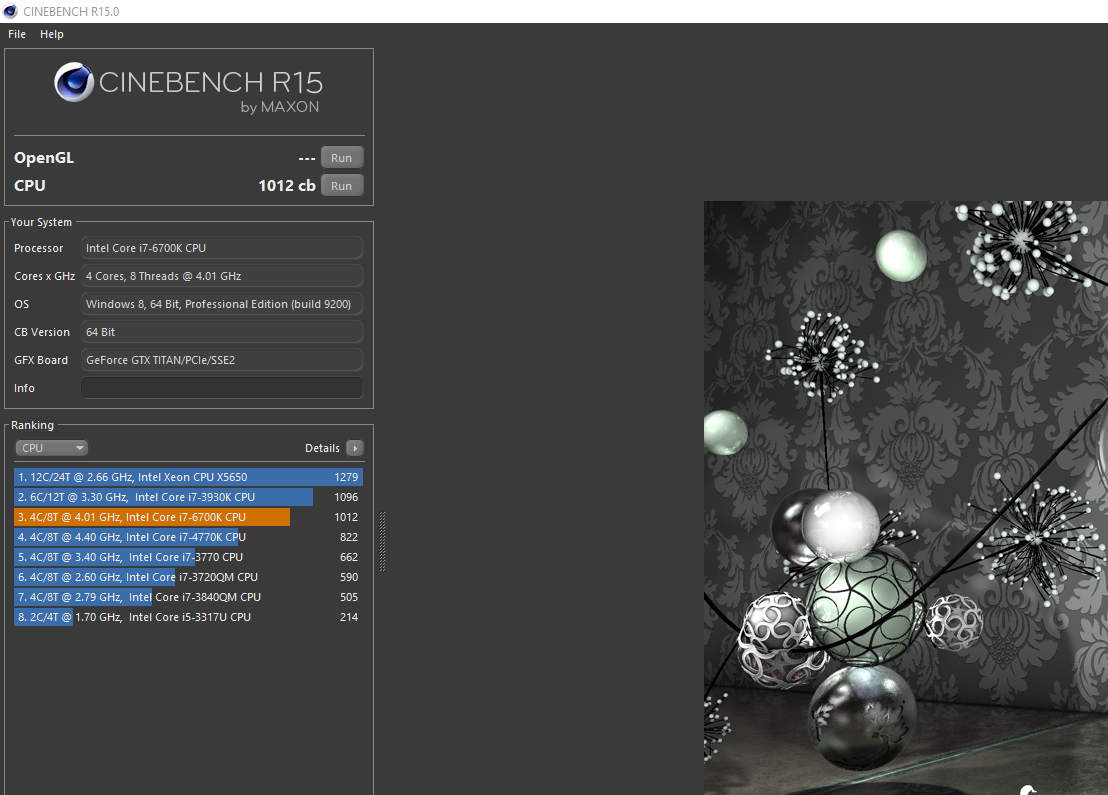The width and height of the screenshot is (1108, 795).
Task: Click the Details arrow button
Action: point(355,448)
